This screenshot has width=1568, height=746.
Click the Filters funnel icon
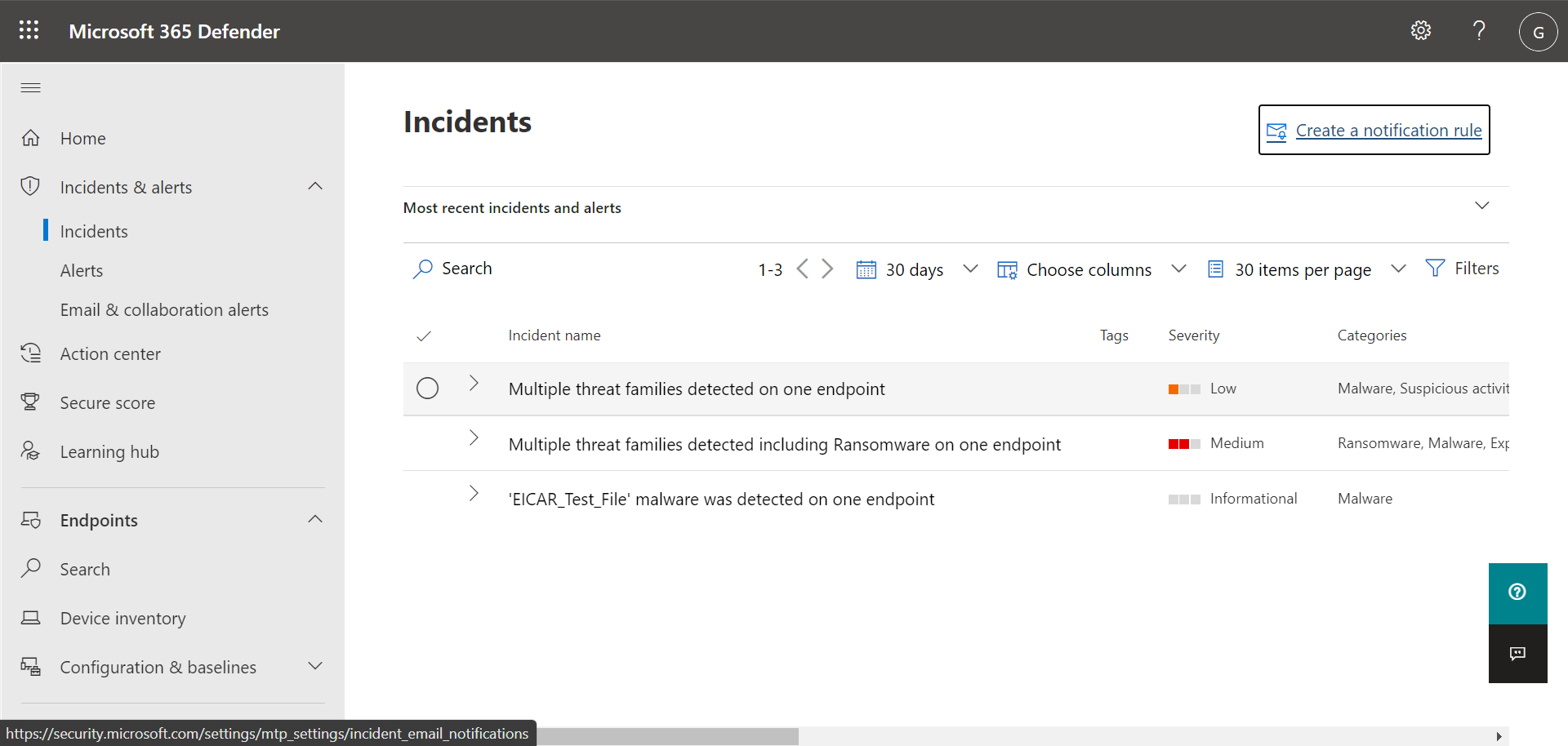tap(1435, 269)
